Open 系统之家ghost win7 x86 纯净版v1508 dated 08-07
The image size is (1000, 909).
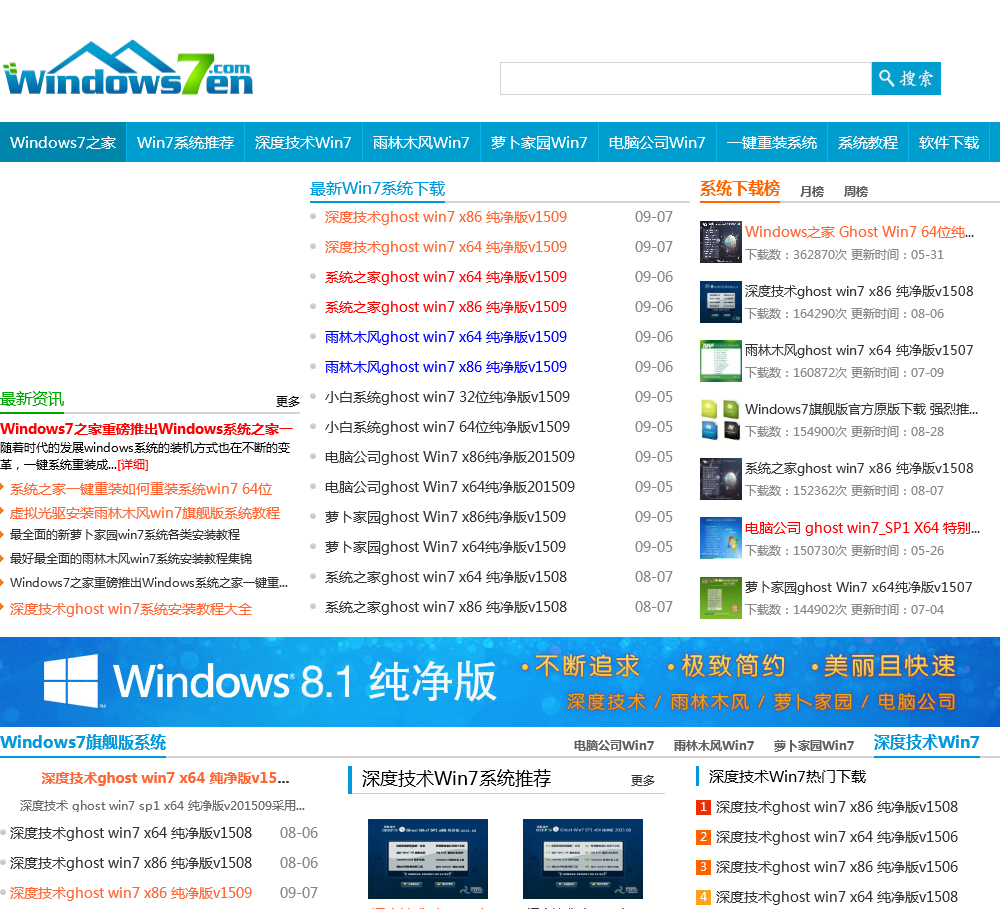click(x=446, y=607)
